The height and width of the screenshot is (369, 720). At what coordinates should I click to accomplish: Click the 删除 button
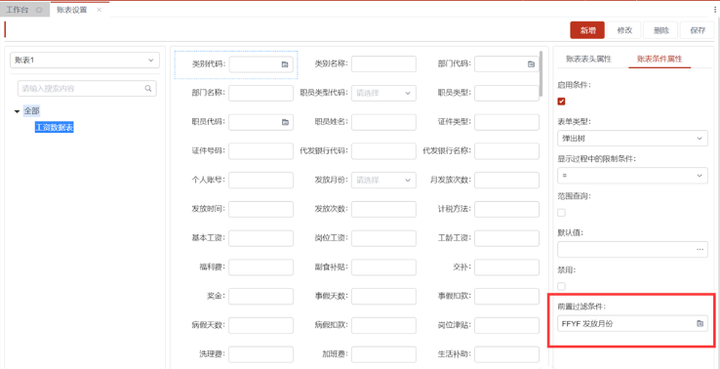coord(661,30)
